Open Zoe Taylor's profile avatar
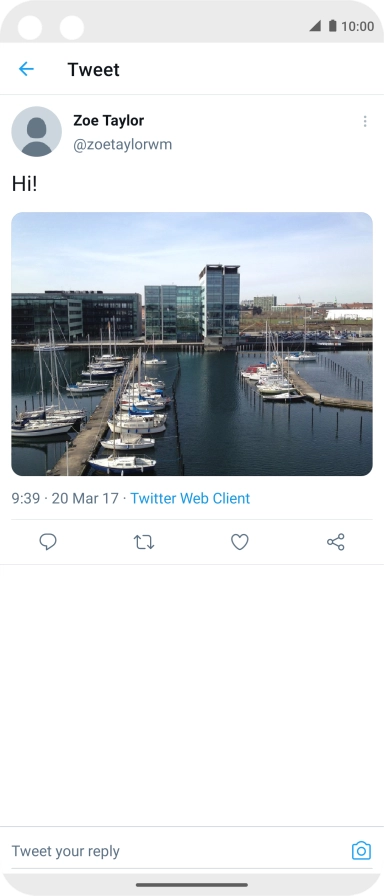The height and width of the screenshot is (896, 384). click(x=37, y=131)
